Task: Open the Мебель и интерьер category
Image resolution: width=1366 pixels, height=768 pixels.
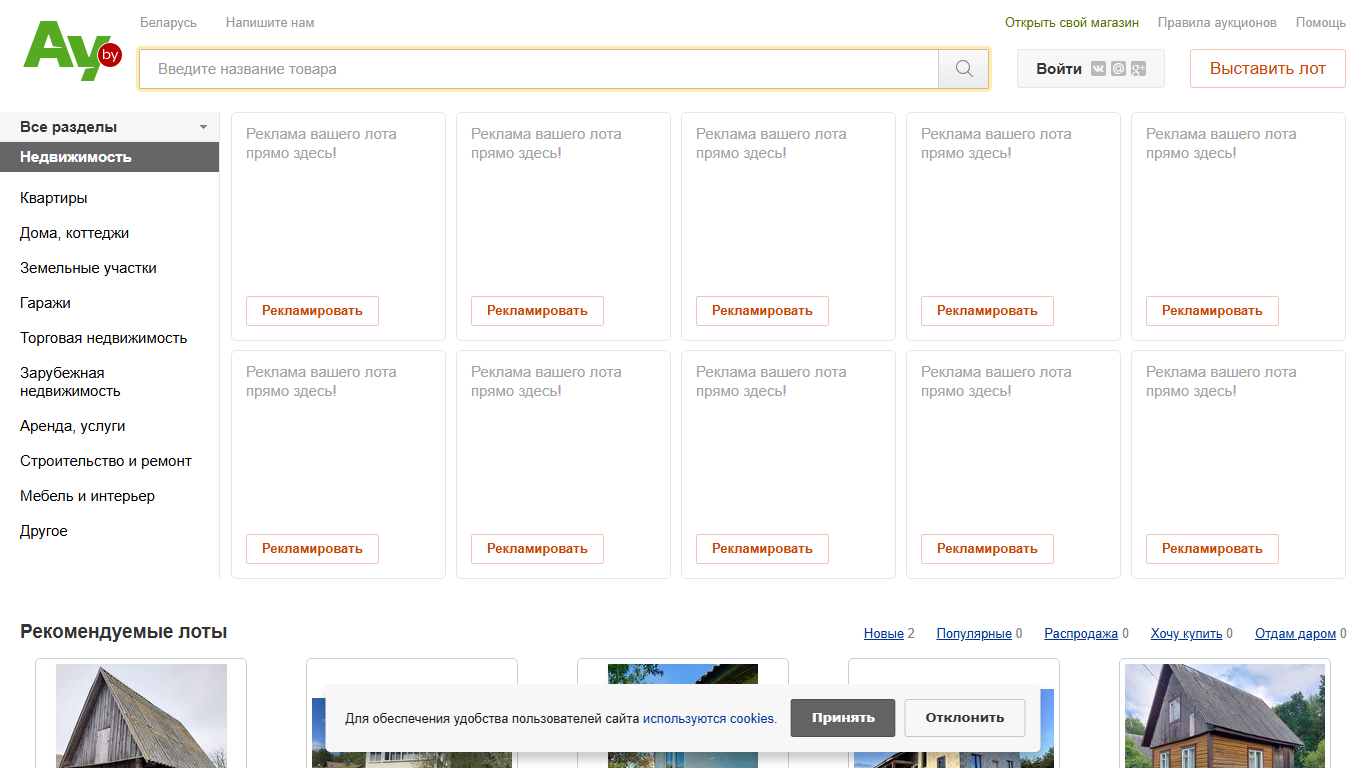Action: point(88,496)
